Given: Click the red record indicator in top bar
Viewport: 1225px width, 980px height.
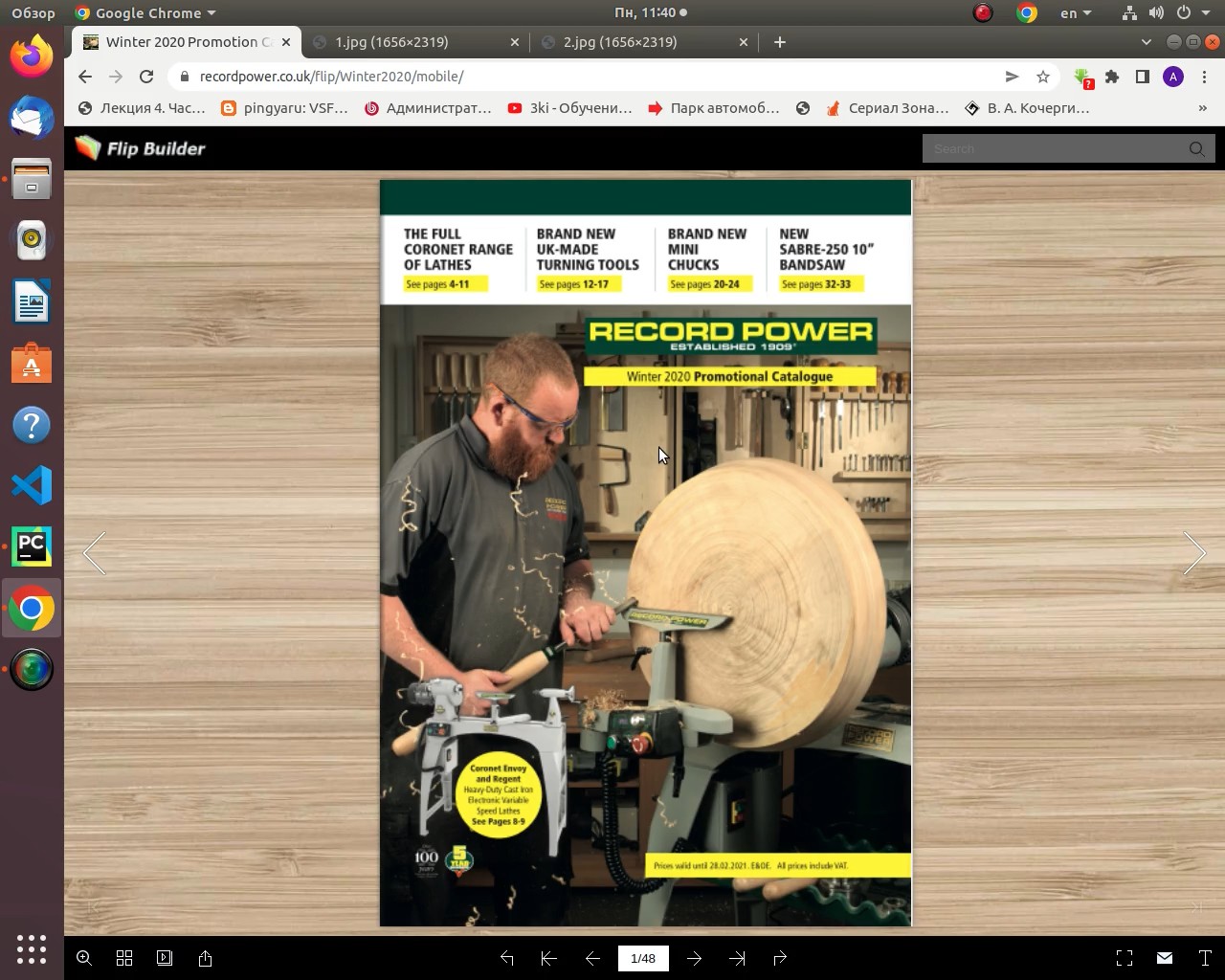Looking at the screenshot, I should tap(983, 12).
